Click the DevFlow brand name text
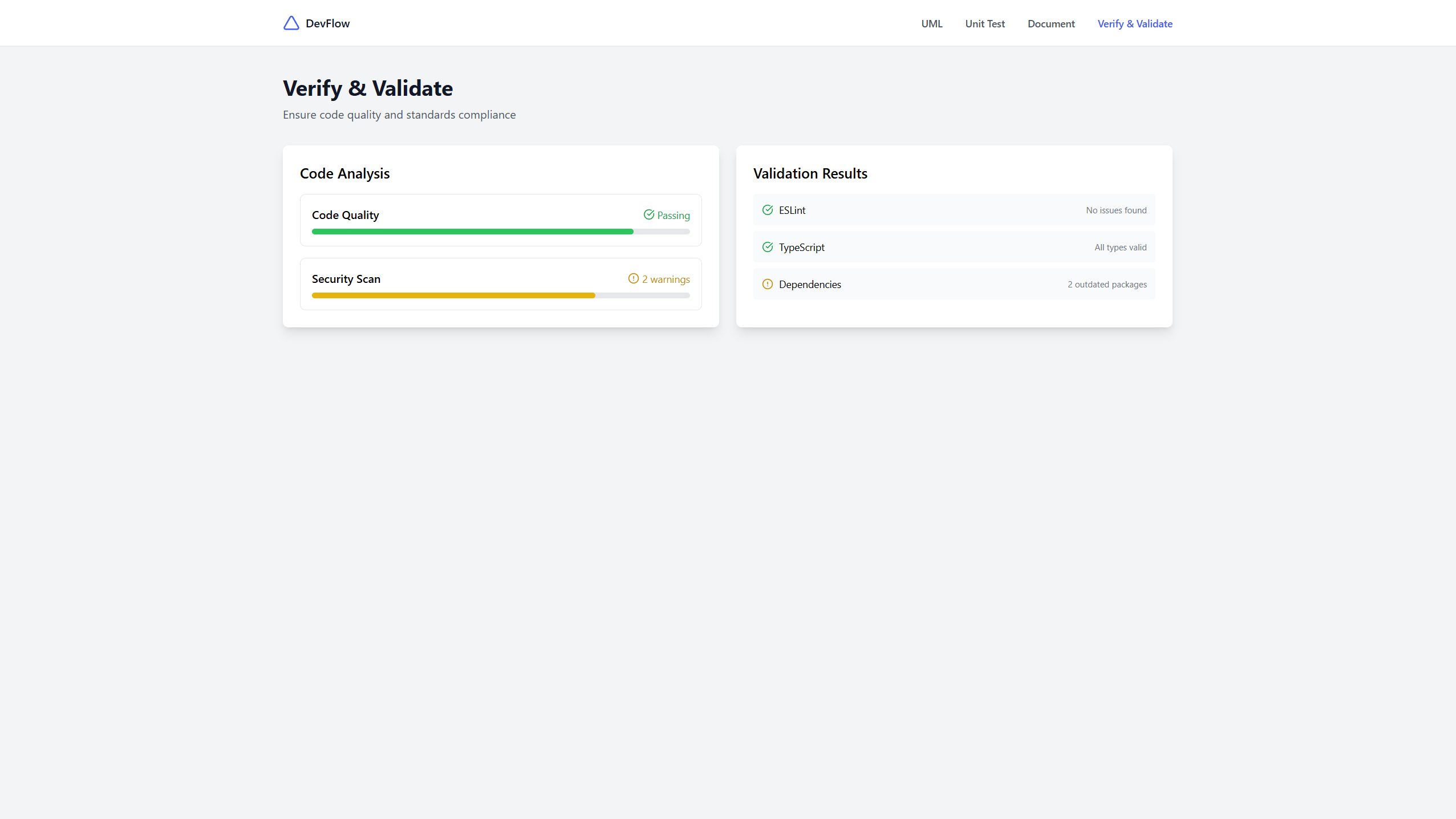The image size is (1456, 819). 327,23
